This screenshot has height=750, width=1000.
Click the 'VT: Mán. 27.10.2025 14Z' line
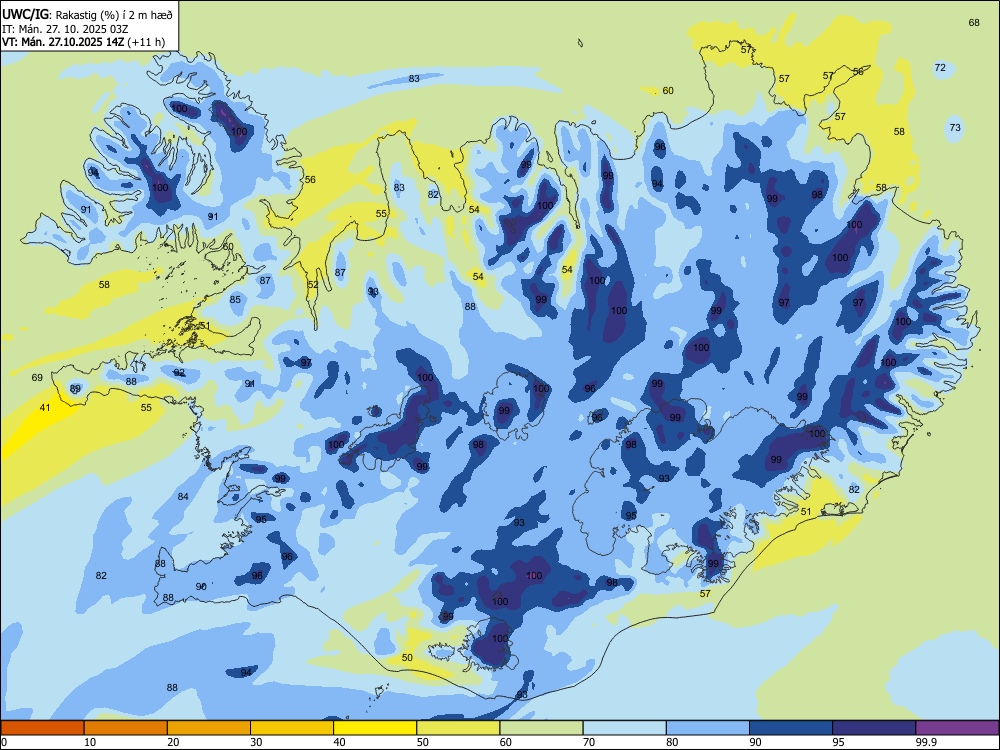[63, 42]
